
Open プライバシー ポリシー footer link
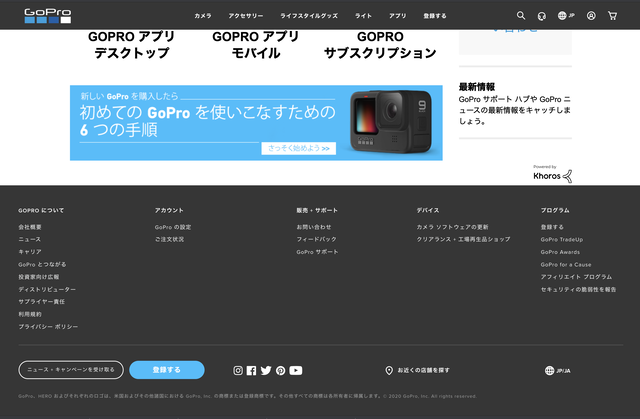[x=48, y=326]
